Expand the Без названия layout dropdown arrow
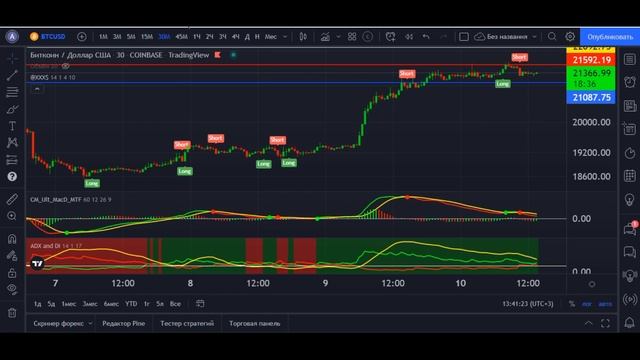The image size is (640, 360). [534, 37]
